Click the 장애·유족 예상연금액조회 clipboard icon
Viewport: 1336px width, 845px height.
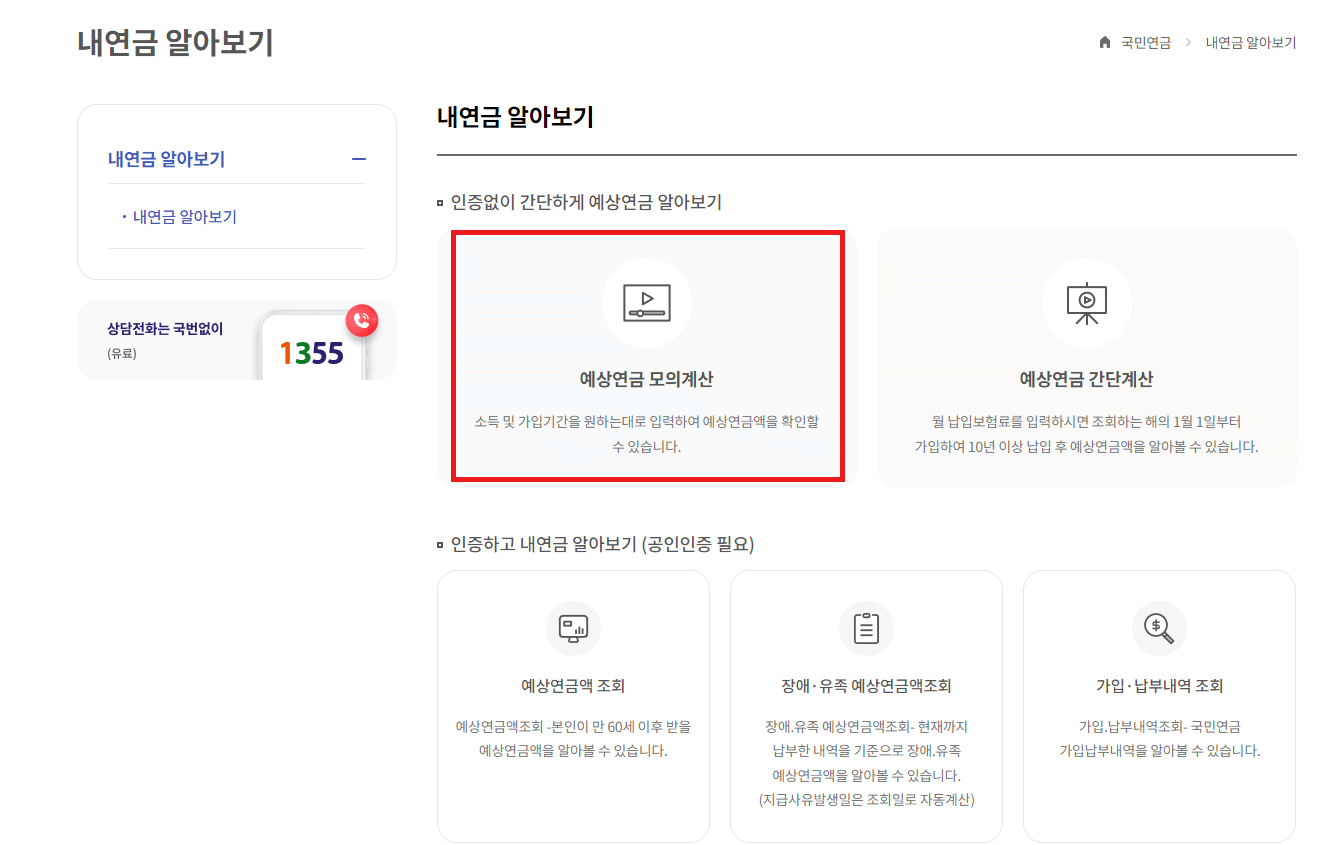click(x=866, y=628)
